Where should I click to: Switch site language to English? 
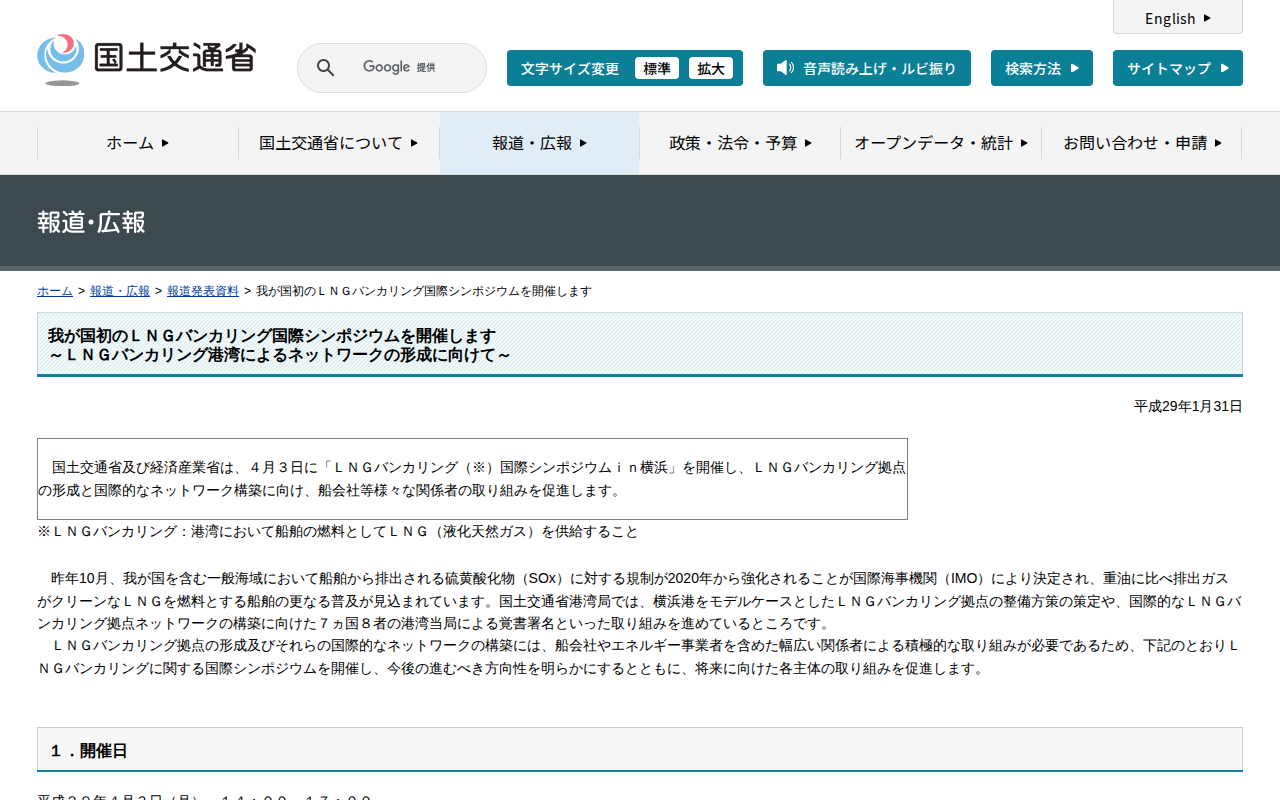coord(1170,18)
